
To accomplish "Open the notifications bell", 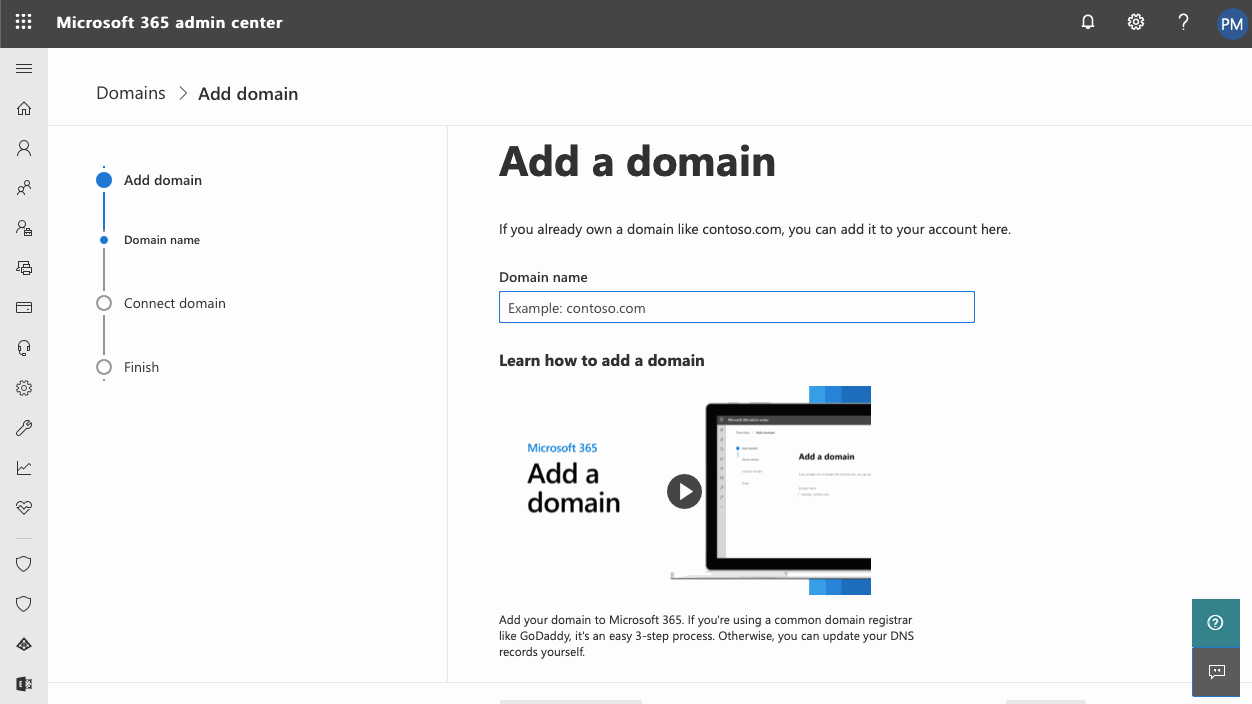I will tap(1088, 22).
